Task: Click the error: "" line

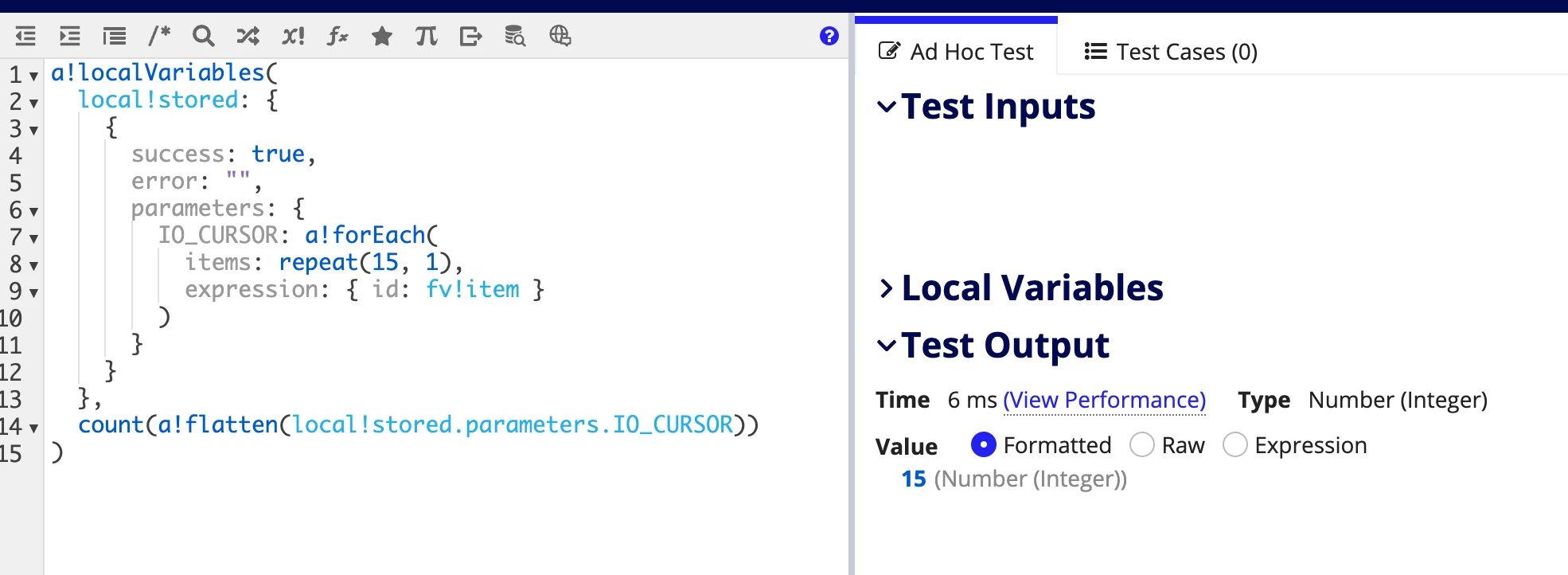Action: pos(197,181)
